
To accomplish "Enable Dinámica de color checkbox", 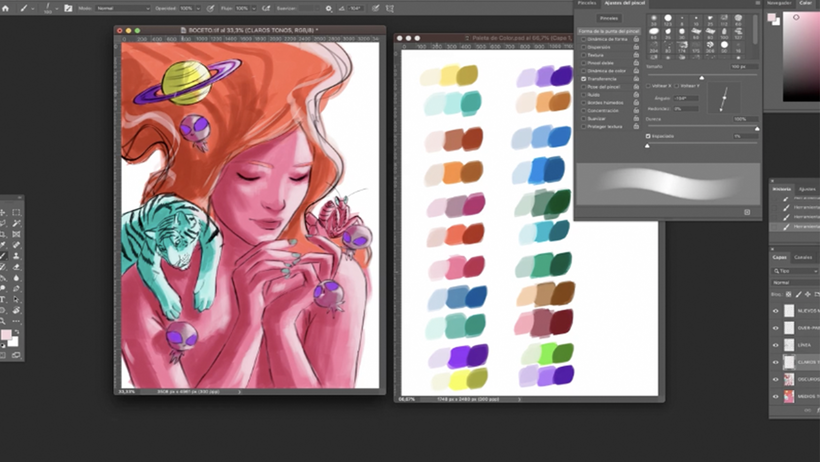I will 584,71.
